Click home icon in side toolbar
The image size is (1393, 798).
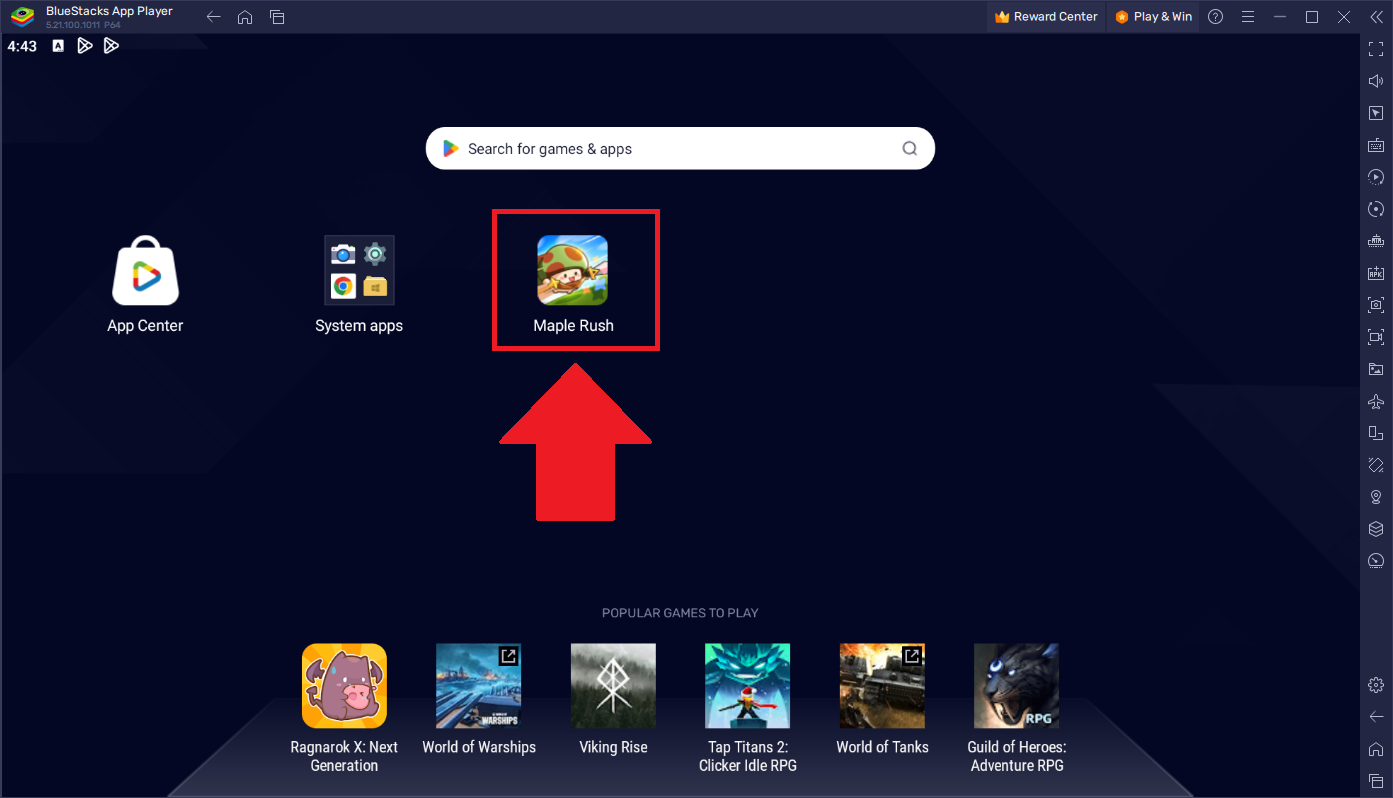(x=1376, y=749)
